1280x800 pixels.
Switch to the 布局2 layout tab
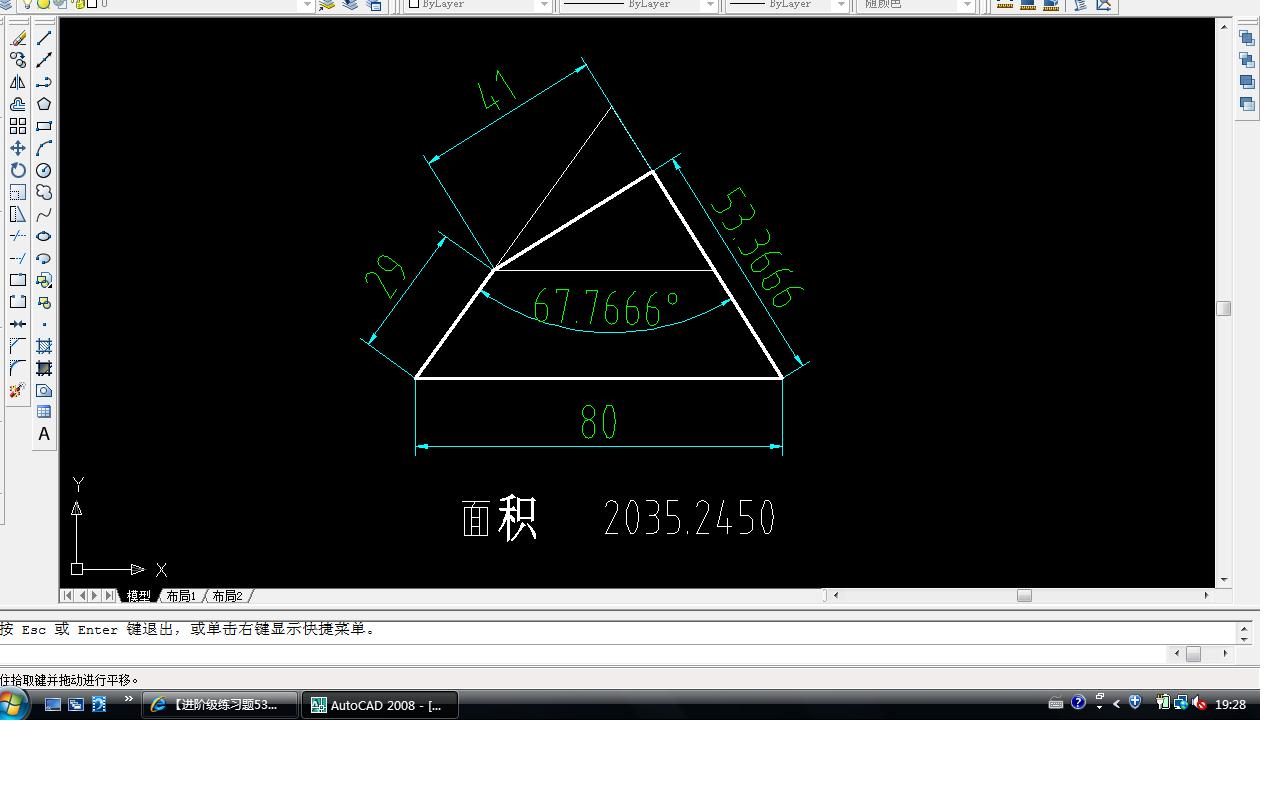click(x=228, y=595)
